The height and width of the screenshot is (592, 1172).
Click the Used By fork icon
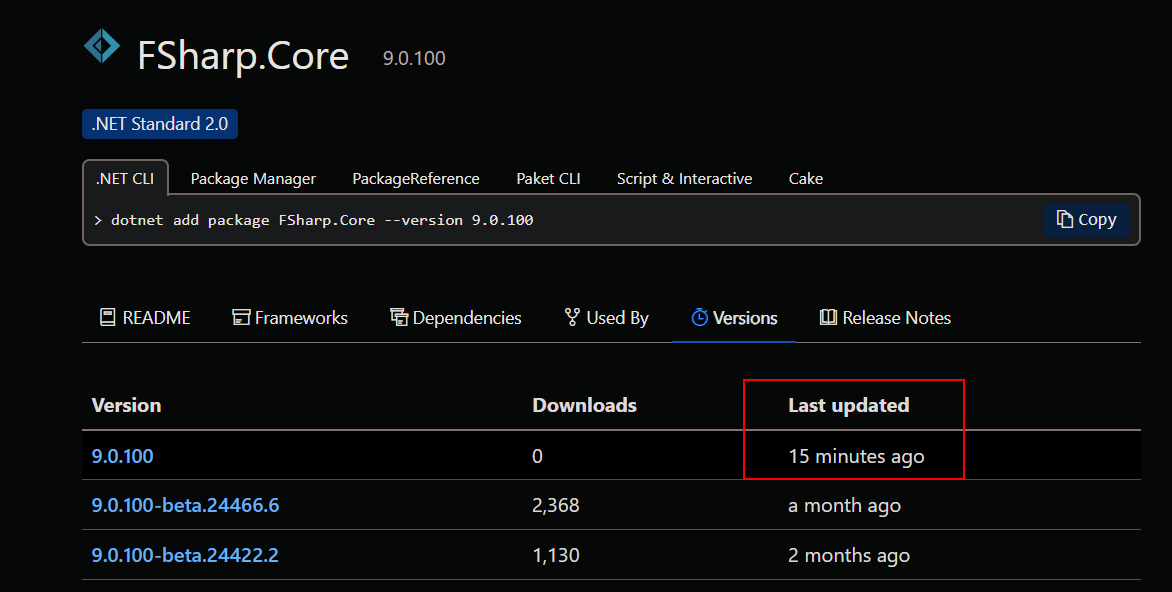tap(572, 318)
